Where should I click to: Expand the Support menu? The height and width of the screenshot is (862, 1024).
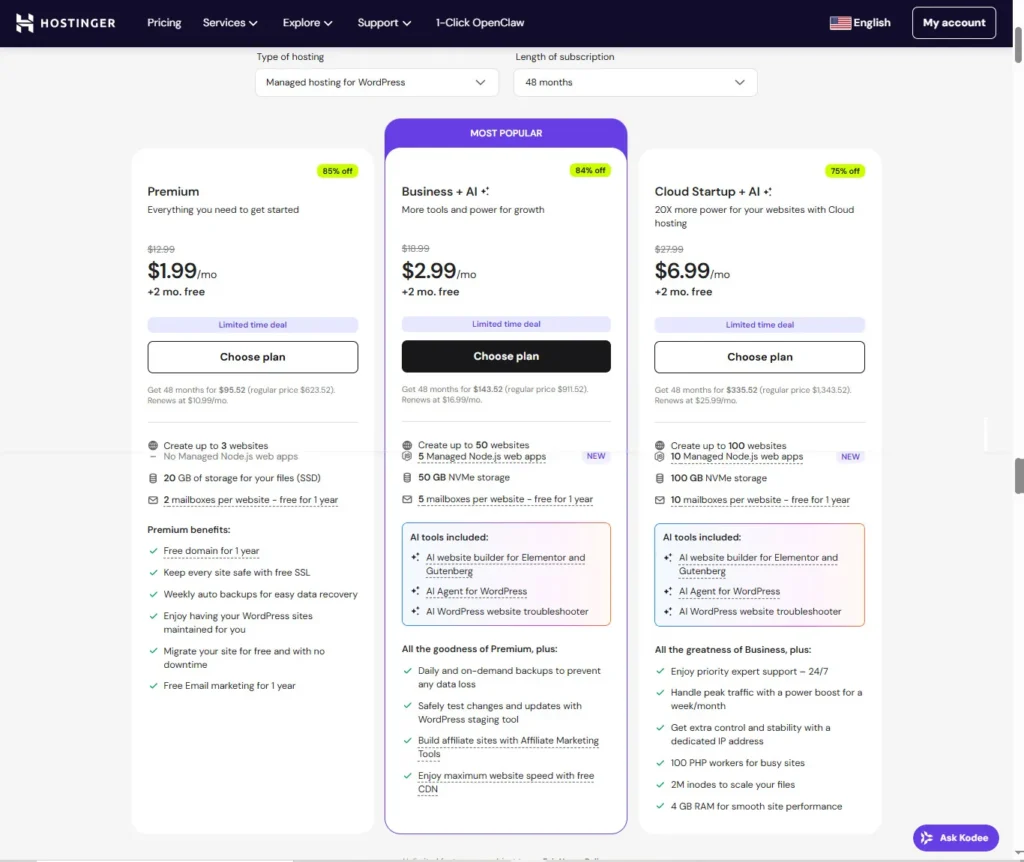click(384, 23)
